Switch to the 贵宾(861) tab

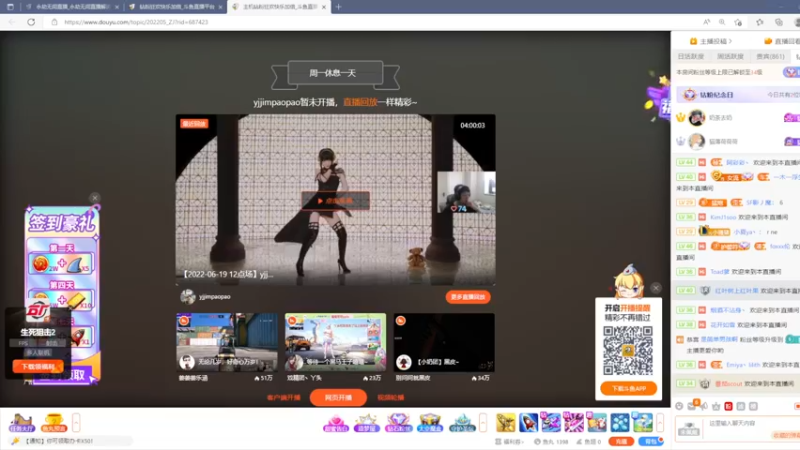(770, 56)
